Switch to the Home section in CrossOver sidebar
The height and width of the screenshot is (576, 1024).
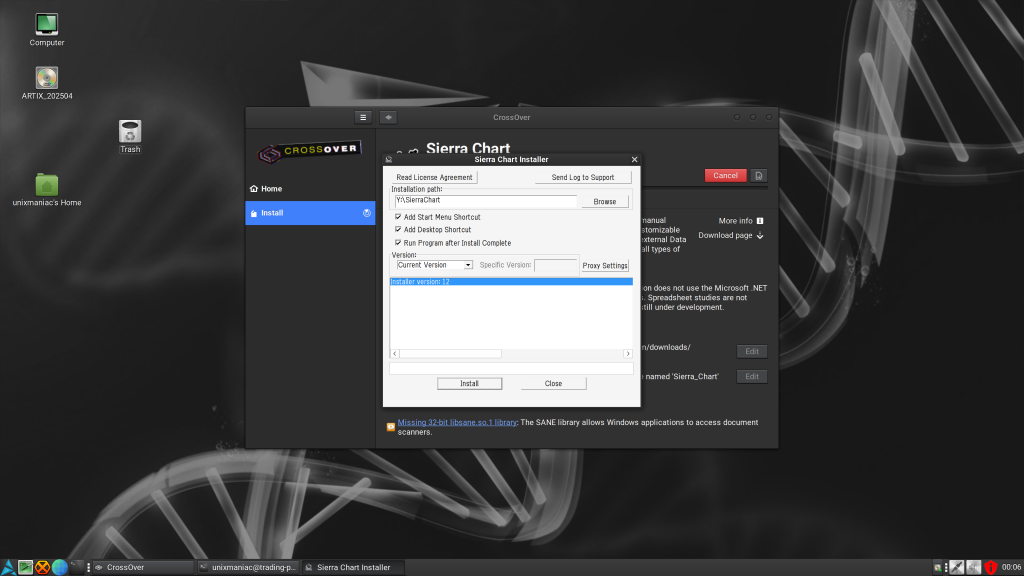[x=271, y=188]
